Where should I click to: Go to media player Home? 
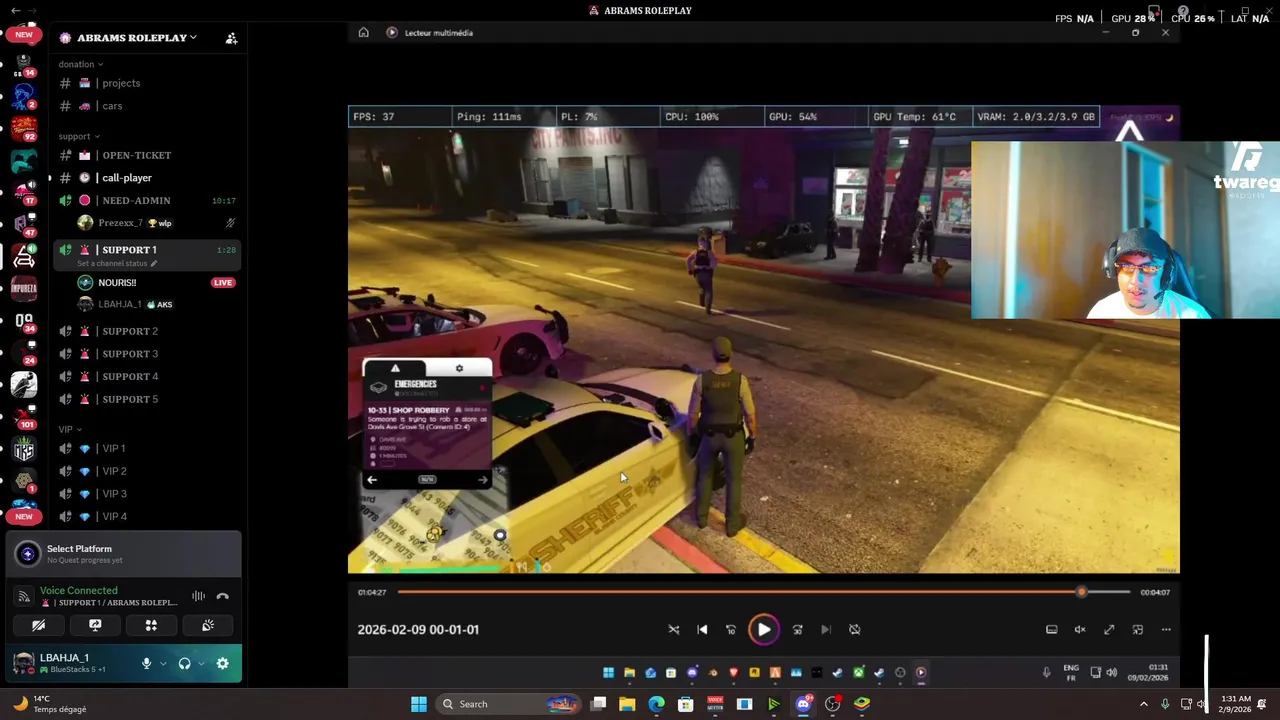(x=363, y=32)
